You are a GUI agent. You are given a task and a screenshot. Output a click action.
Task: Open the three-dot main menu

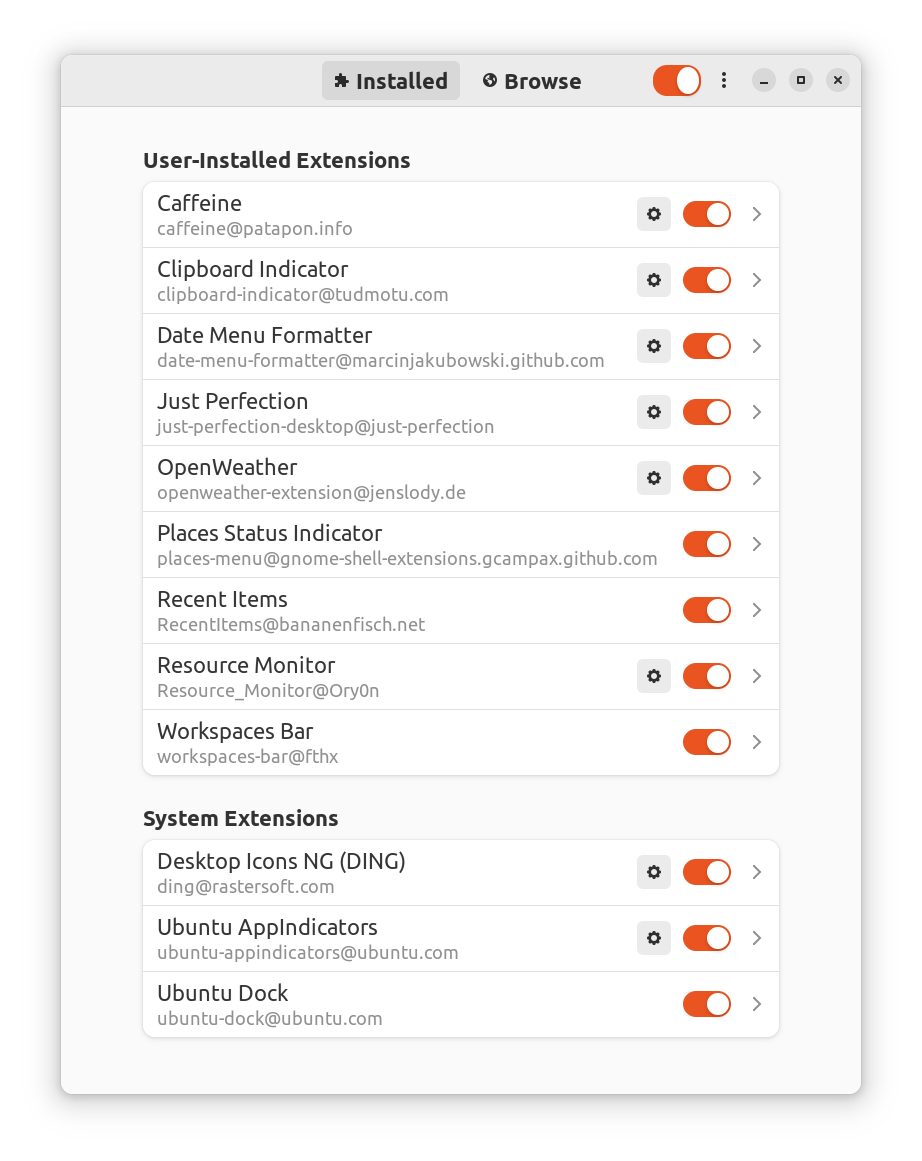tap(724, 80)
